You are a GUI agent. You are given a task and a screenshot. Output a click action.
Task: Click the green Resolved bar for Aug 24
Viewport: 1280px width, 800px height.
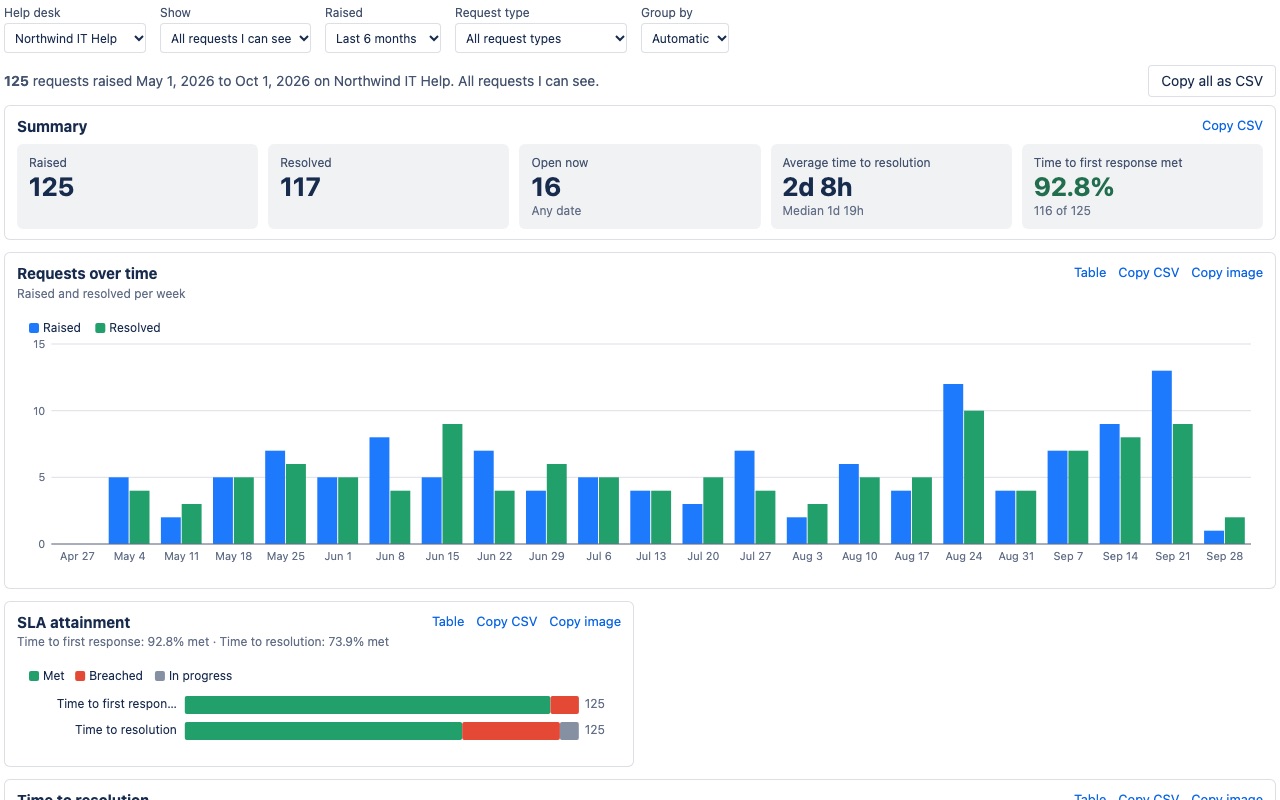coord(974,478)
